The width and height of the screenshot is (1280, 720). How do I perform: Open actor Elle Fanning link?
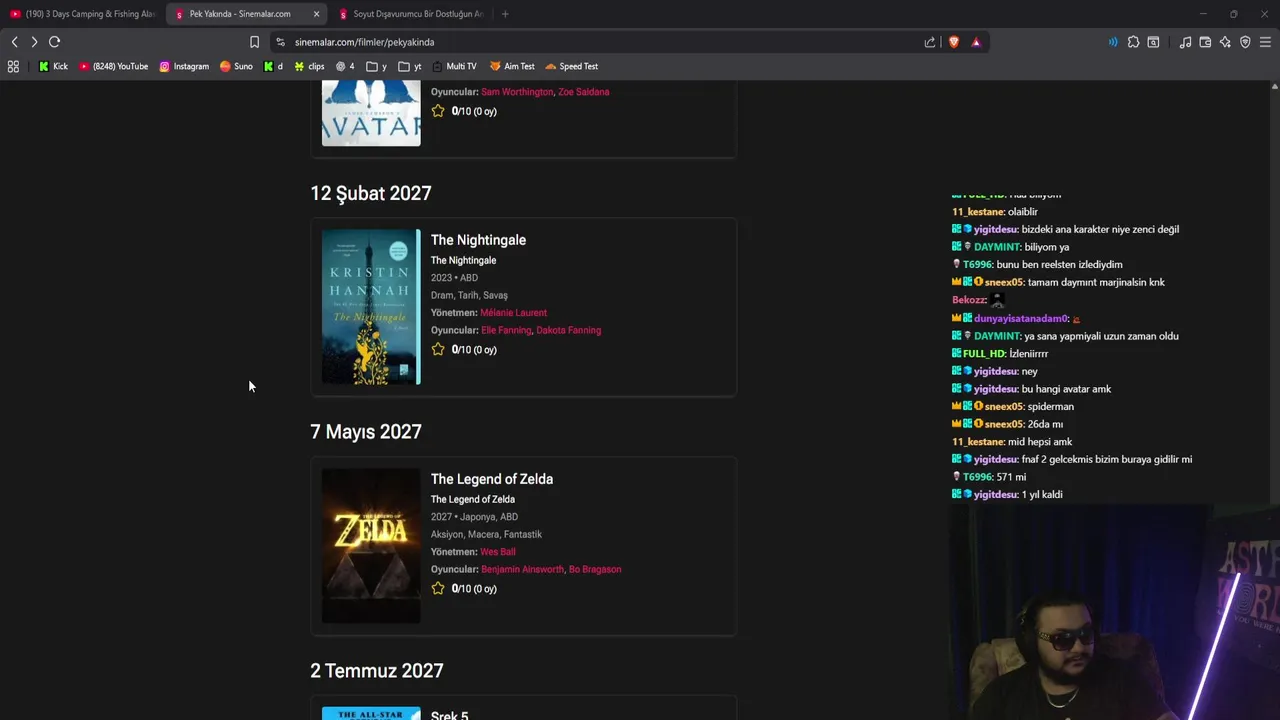(x=506, y=330)
